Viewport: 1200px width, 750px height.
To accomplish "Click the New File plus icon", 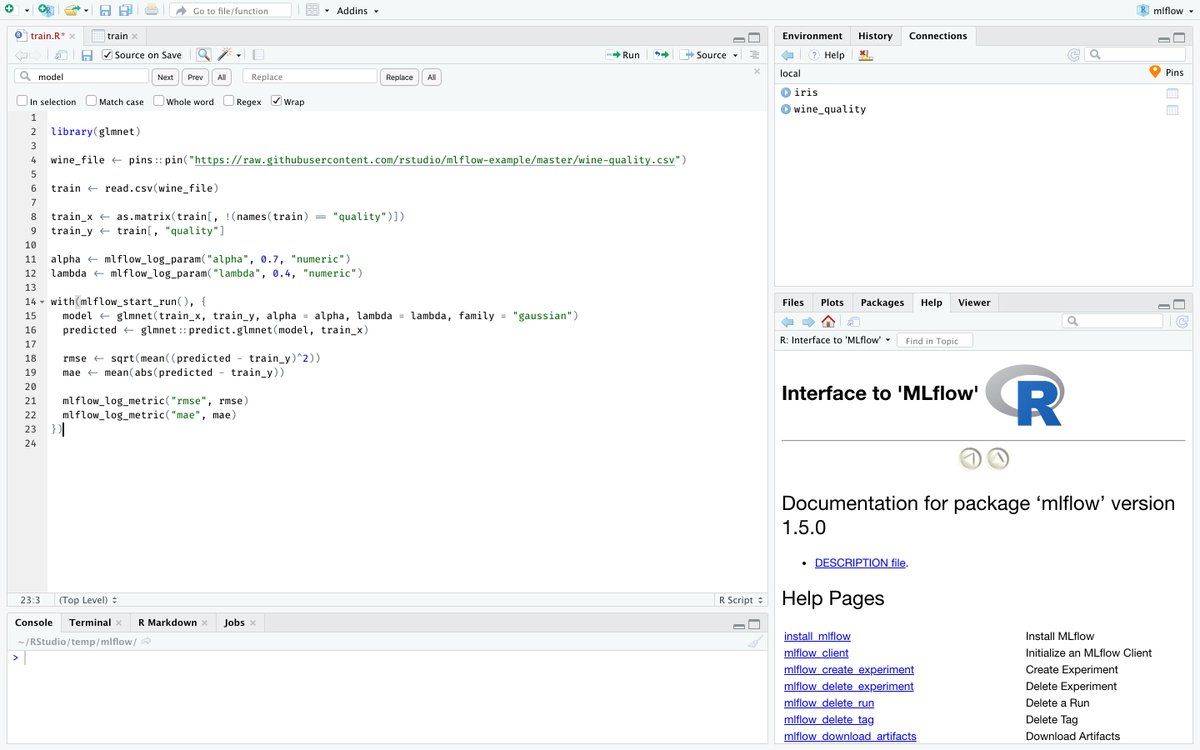I will click(10, 10).
